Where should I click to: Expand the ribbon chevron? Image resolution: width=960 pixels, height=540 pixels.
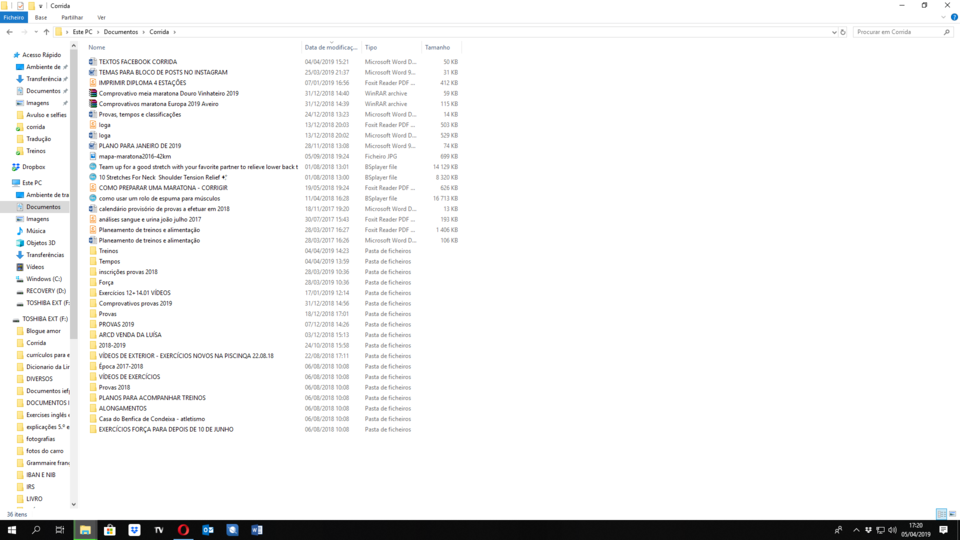pyautogui.click(x=943, y=17)
